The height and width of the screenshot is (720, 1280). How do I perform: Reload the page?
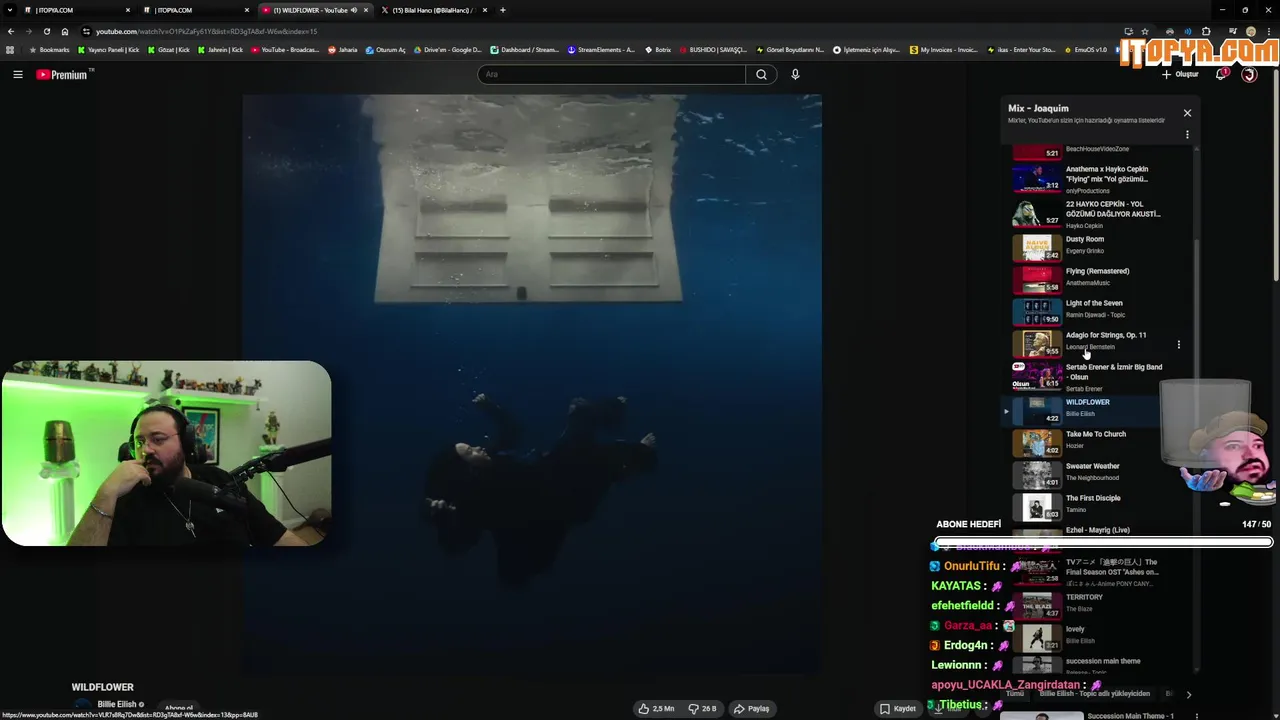(46, 31)
